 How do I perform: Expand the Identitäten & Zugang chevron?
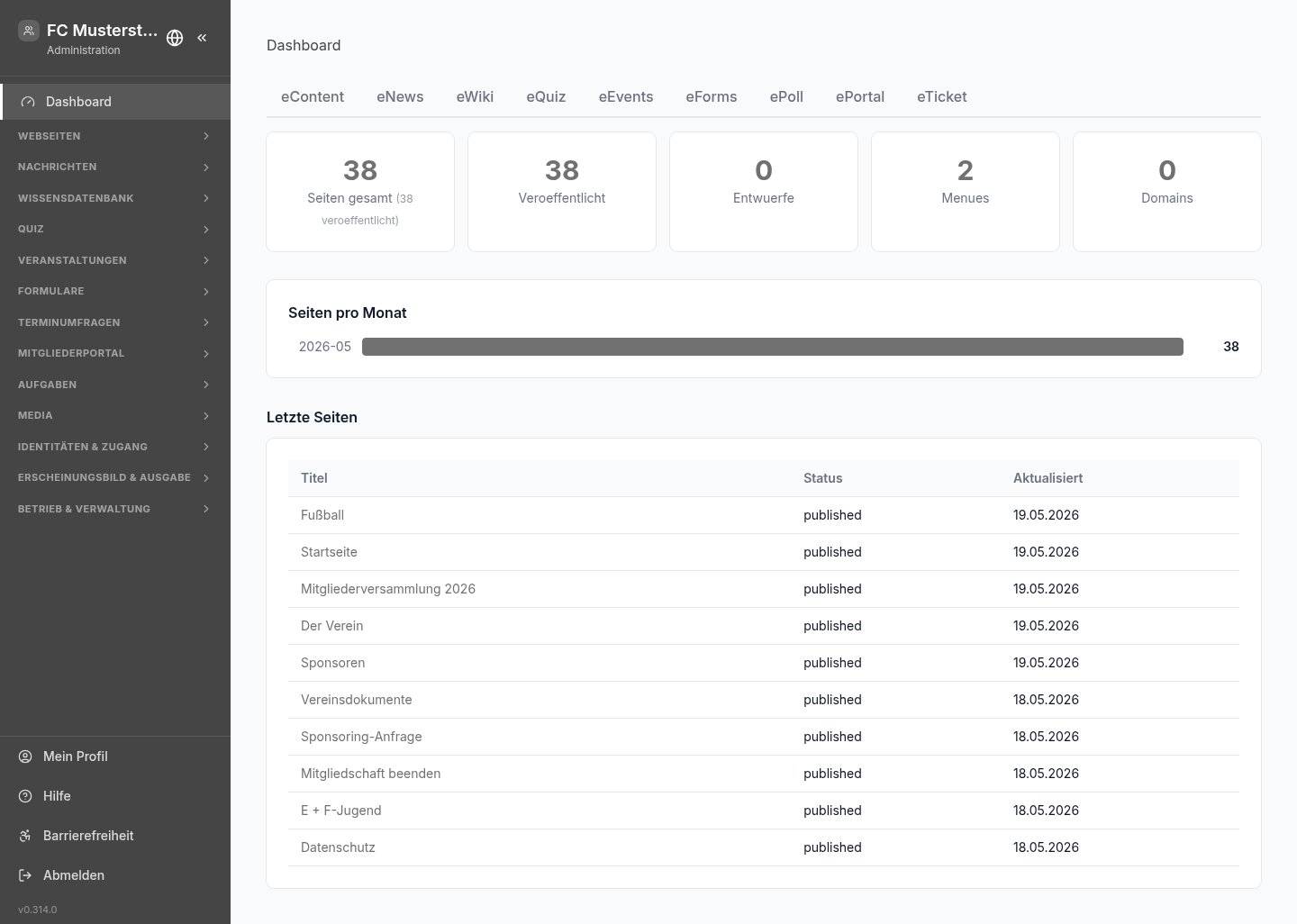tap(206, 447)
